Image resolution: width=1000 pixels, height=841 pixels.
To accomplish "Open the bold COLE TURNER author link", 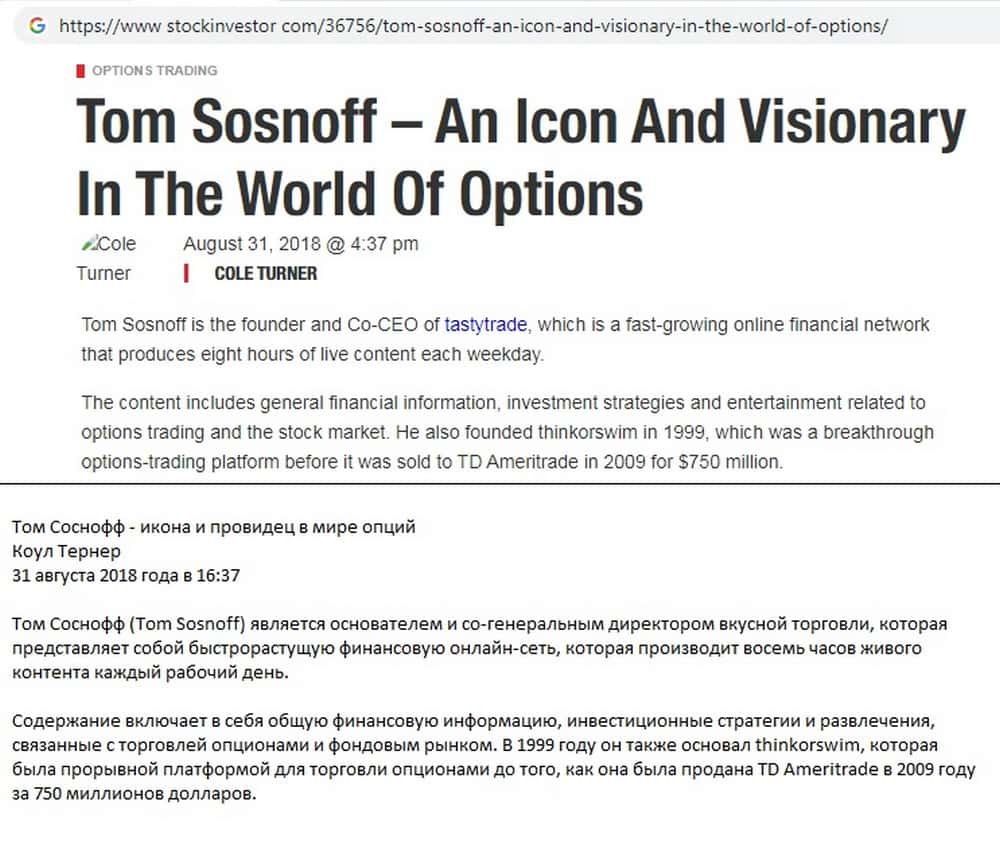I will [265, 273].
